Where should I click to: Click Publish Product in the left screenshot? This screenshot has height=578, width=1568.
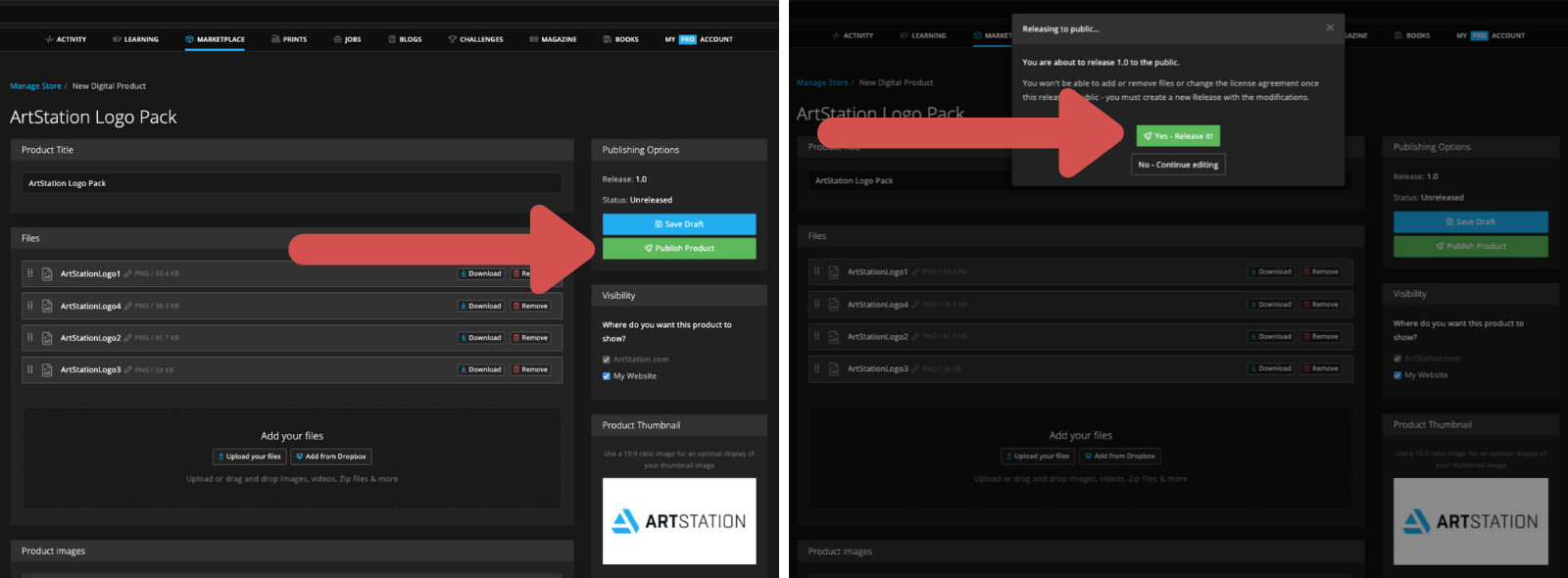pyautogui.click(x=679, y=249)
